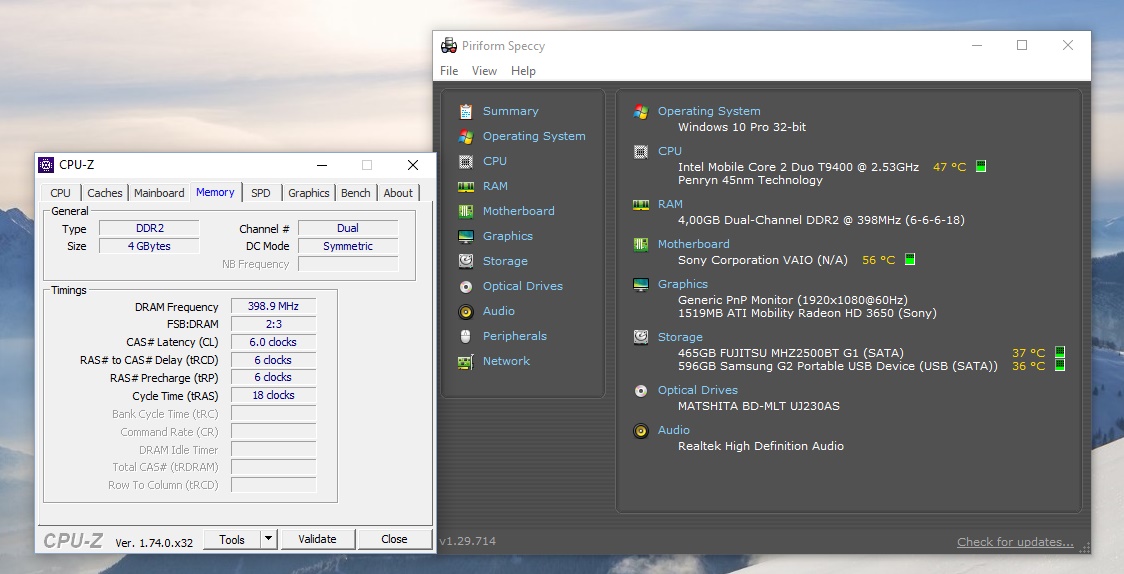
Task: Click the Close button in CPU-Z footer
Action: coord(394,539)
